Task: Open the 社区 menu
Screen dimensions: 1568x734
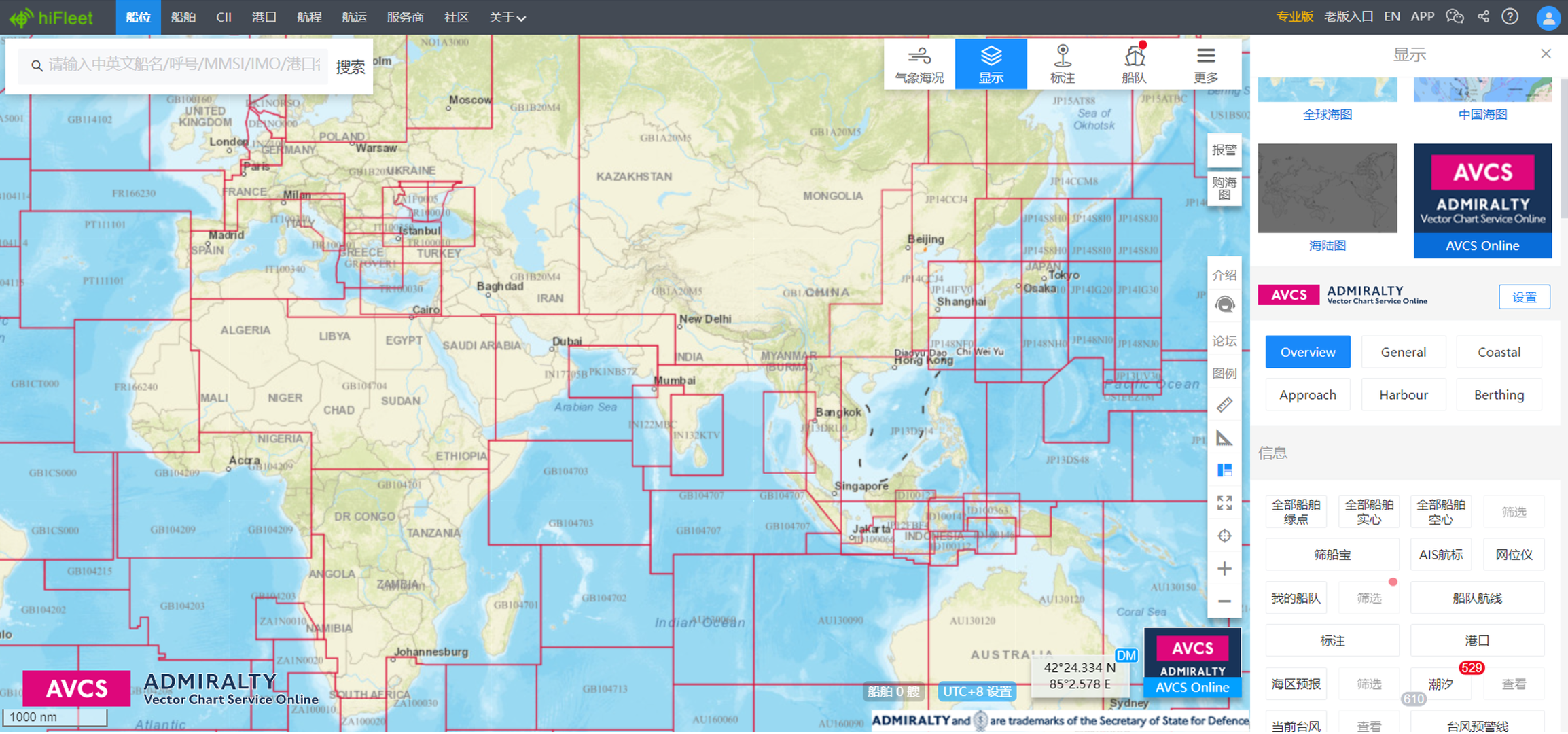Action: pos(457,17)
